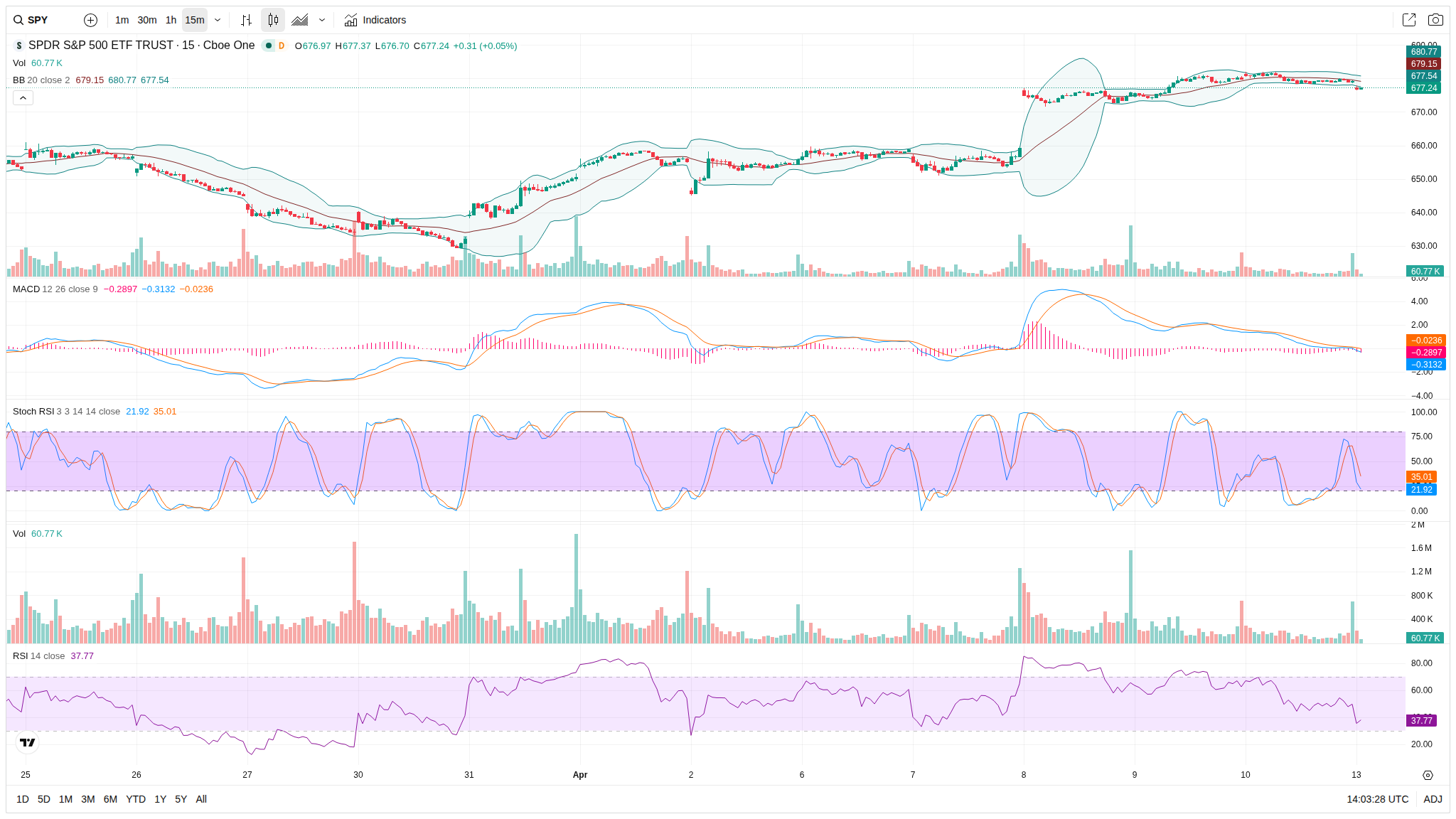This screenshot has width=1456, height=819.
Task: Open chart settings gear on time axis
Action: 1428,775
